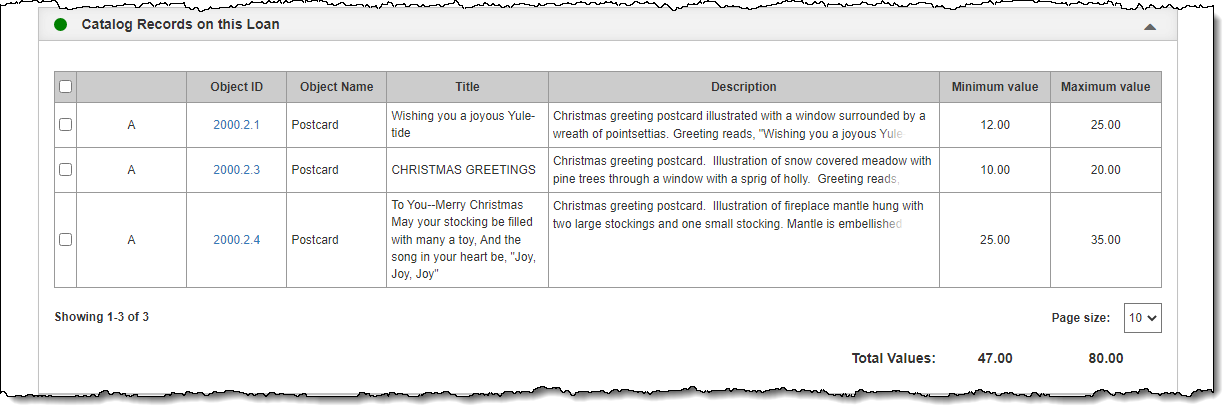Viewport: 1230px width, 412px height.
Task: Sort by Minimum value header
Action: click(995, 87)
